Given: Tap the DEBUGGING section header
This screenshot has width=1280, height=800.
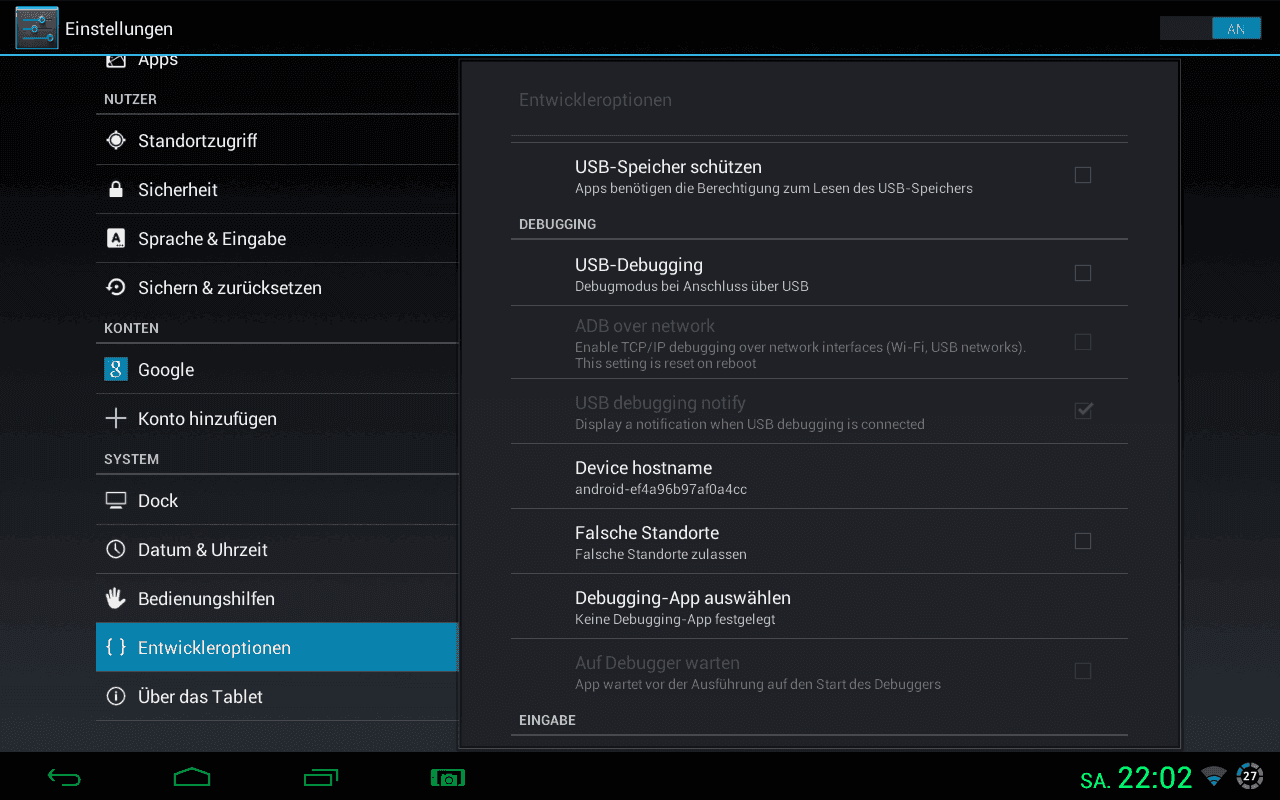Looking at the screenshot, I should click(557, 224).
